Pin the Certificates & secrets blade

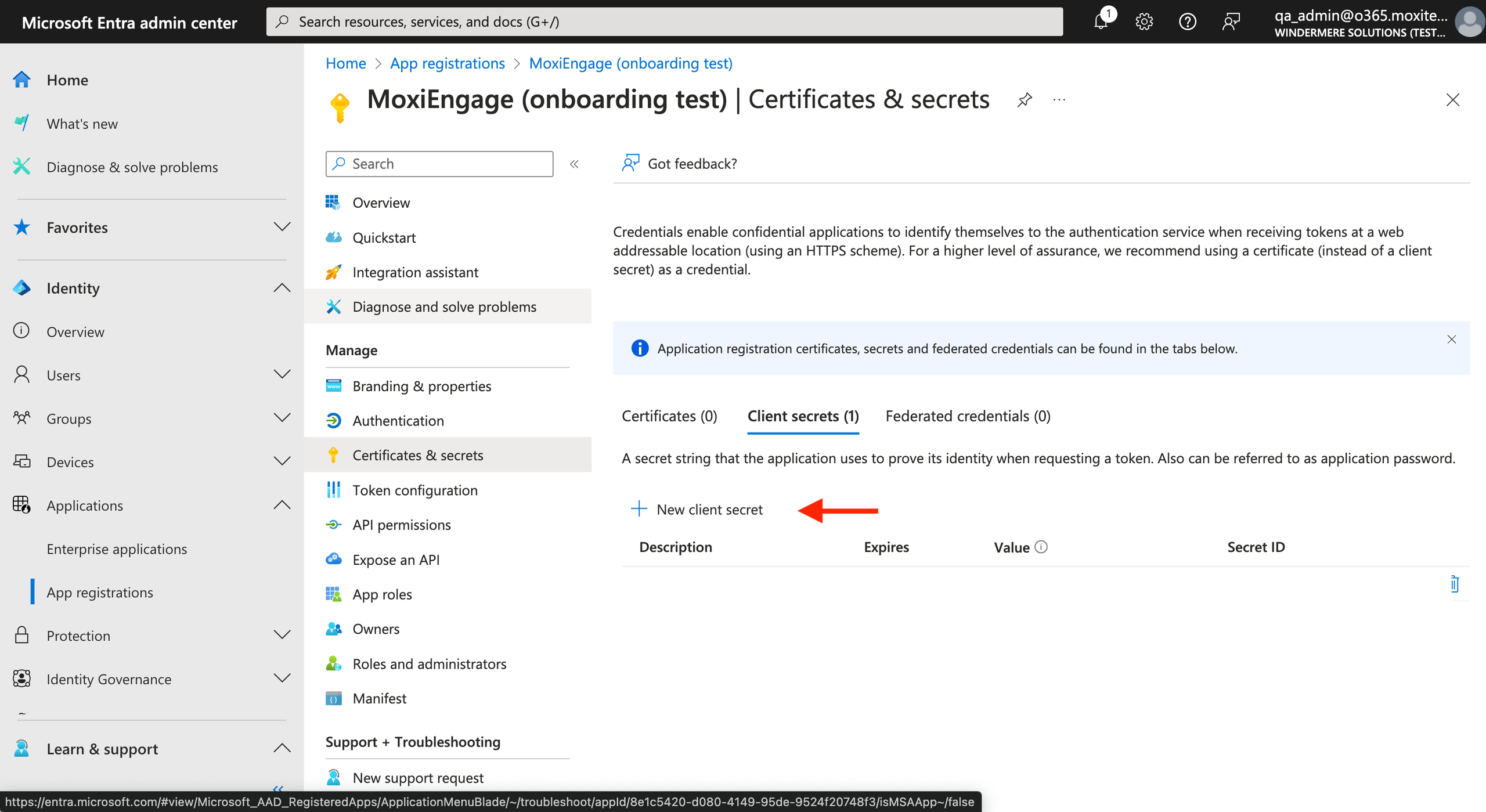coord(1025,100)
